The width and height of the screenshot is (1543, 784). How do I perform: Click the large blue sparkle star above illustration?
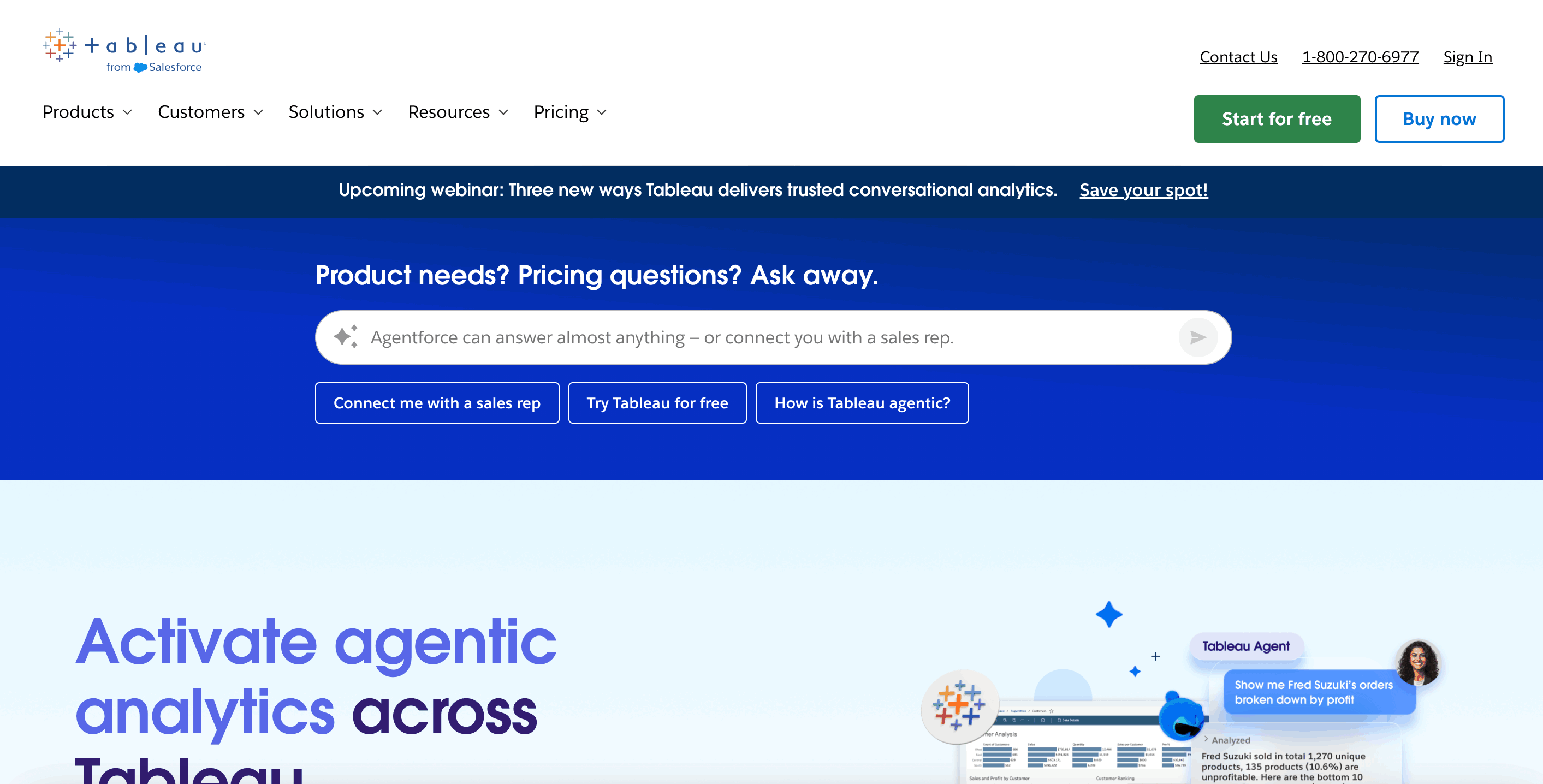[x=1109, y=615]
